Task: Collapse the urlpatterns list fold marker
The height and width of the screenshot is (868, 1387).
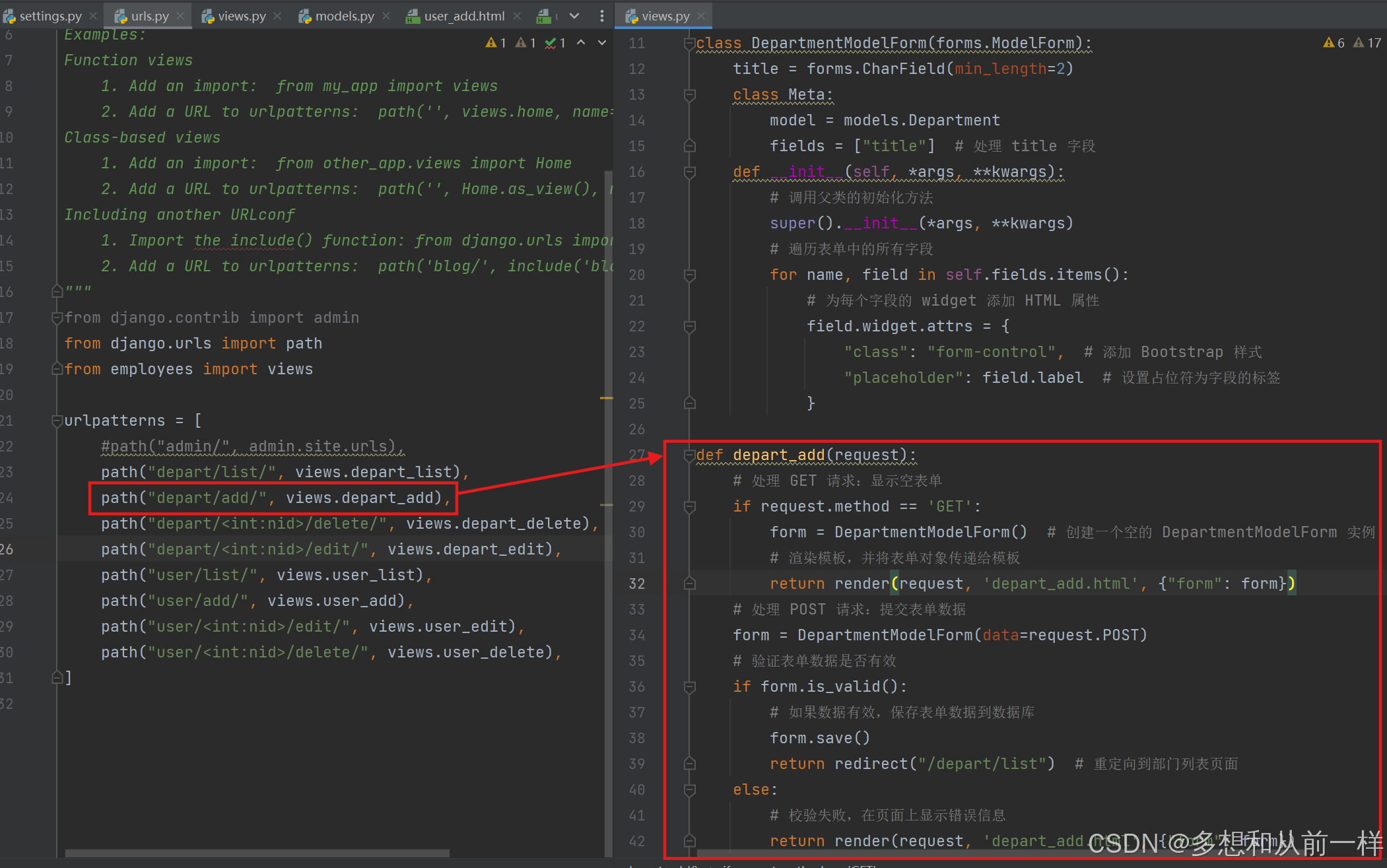Action: [57, 420]
